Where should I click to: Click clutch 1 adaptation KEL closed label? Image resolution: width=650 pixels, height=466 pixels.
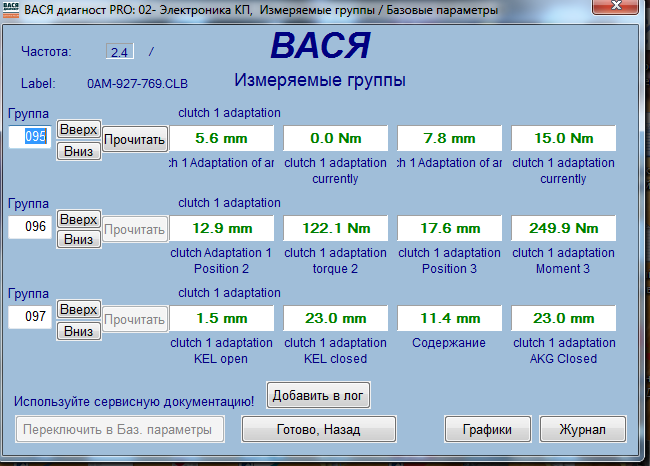335,350
